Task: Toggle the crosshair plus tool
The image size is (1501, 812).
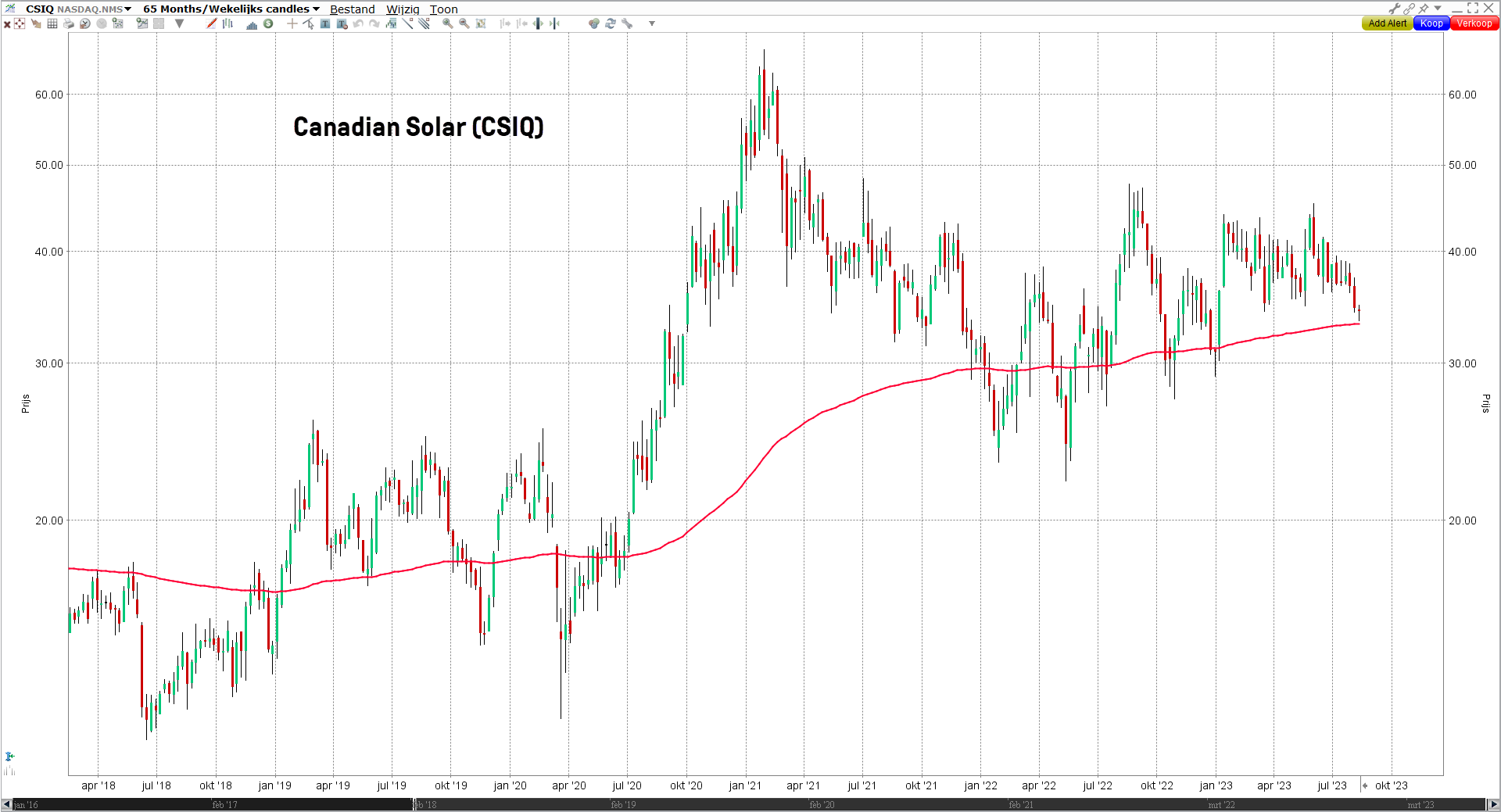Action: click(x=292, y=23)
